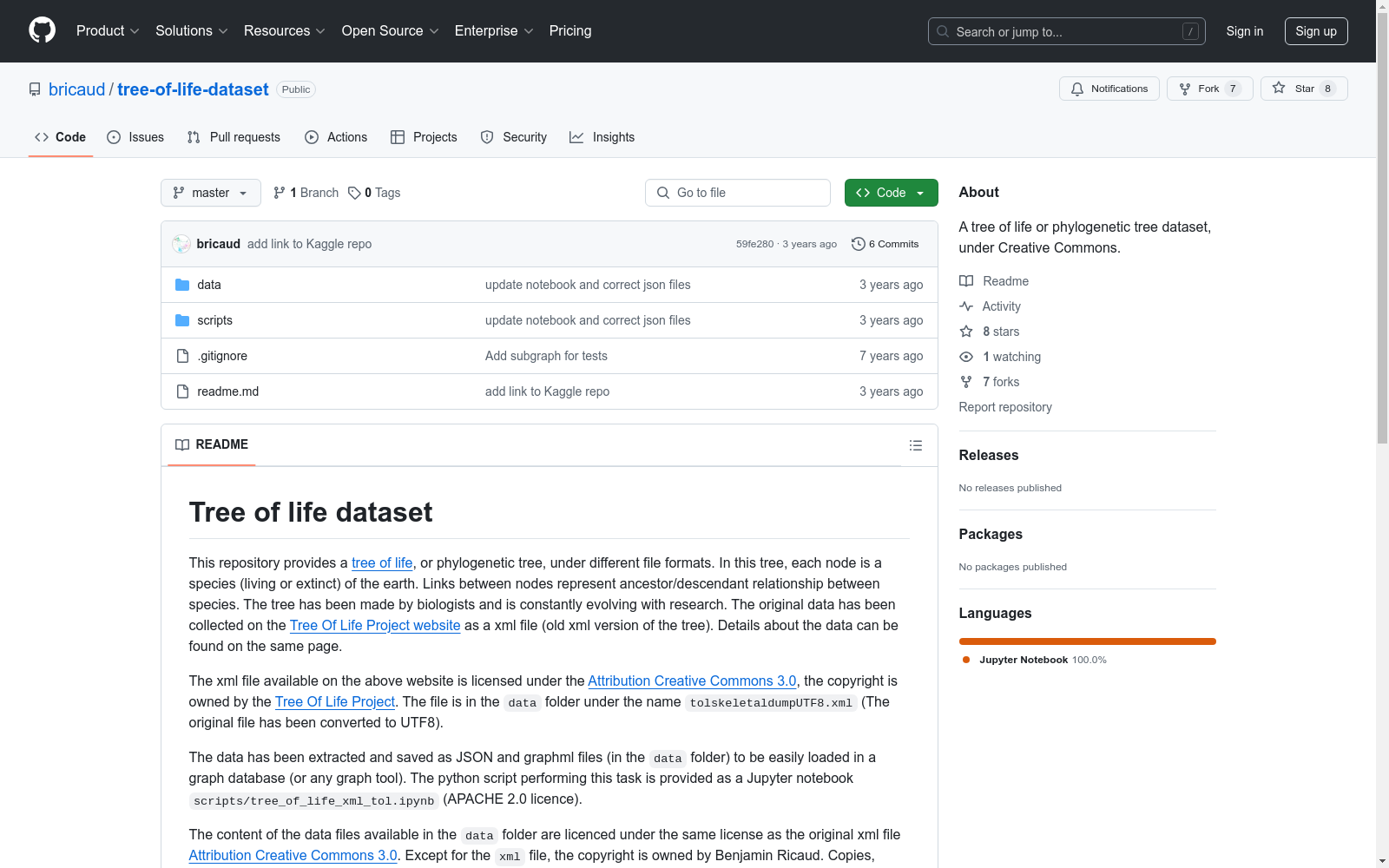Viewport: 1389px width, 868px height.
Task: Click the Releases heading
Action: point(989,455)
